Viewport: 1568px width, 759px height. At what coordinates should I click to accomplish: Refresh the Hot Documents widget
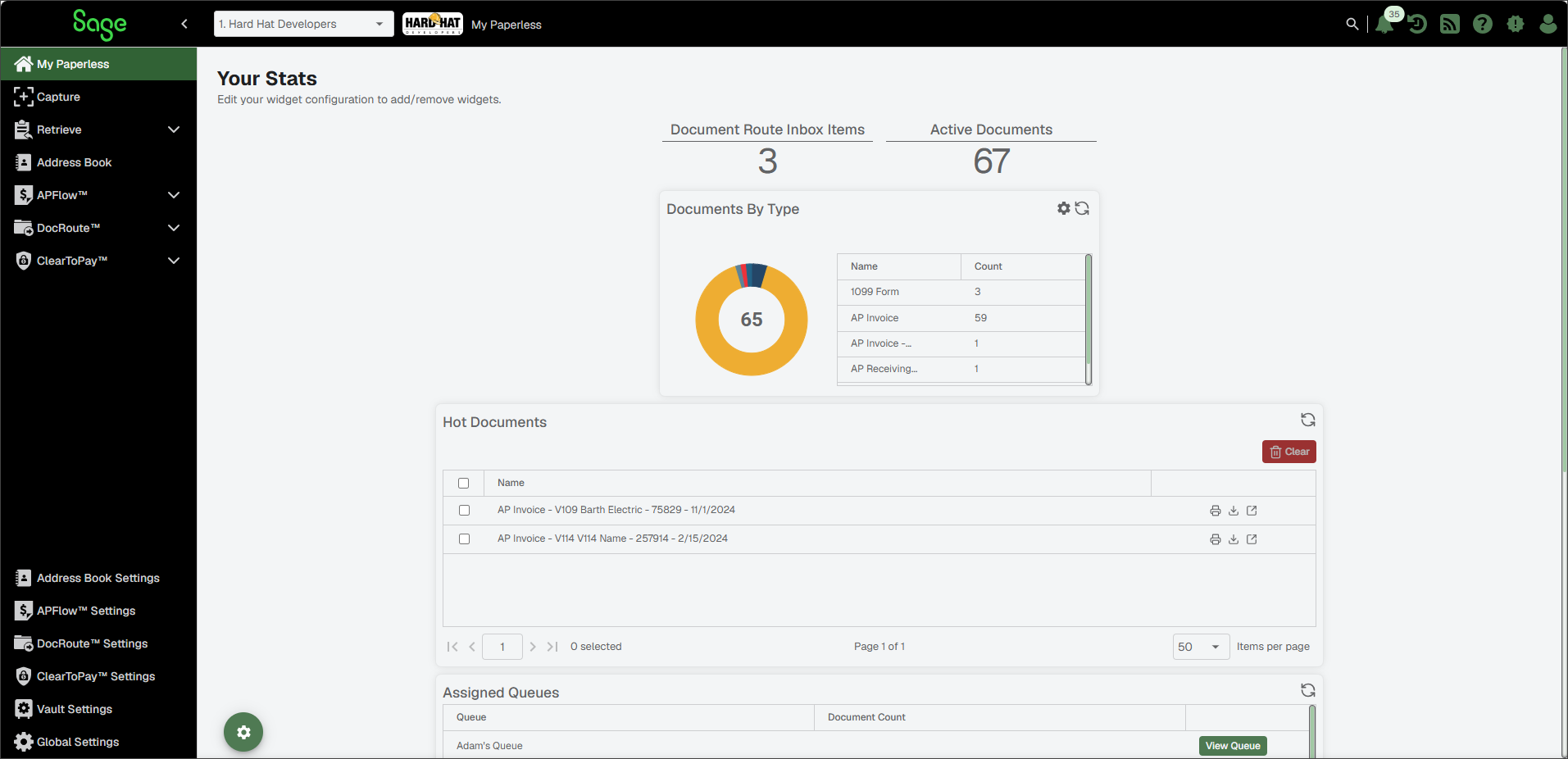(x=1308, y=420)
